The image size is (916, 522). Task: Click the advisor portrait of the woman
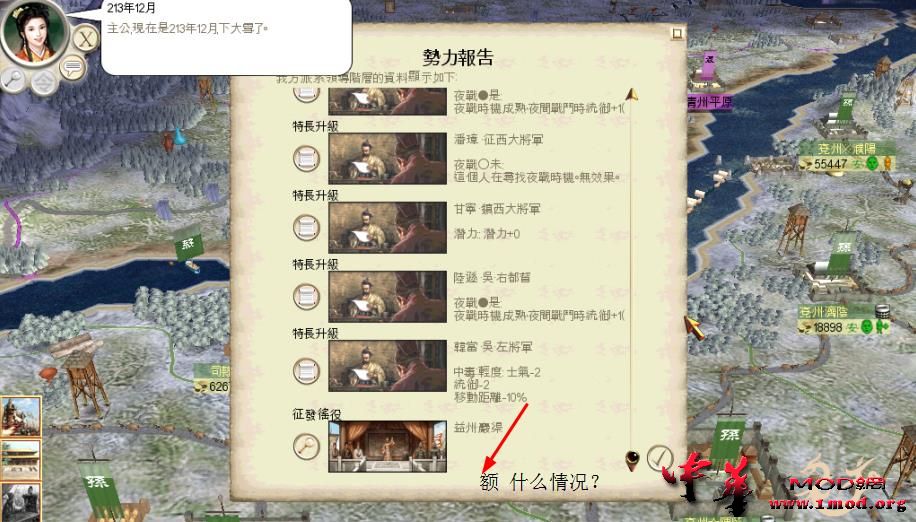coord(33,32)
